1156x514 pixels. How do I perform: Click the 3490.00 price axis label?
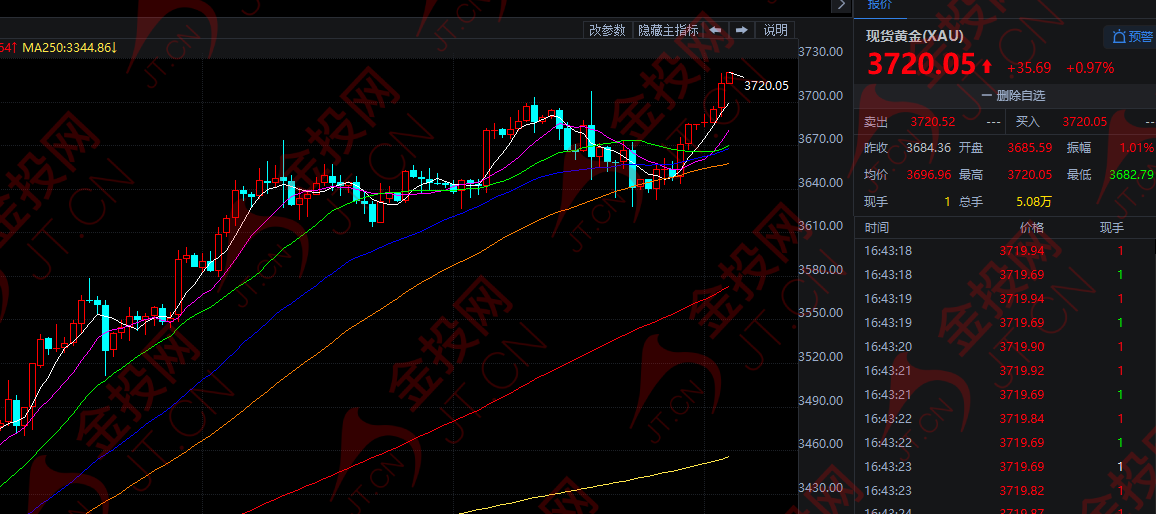[x=821, y=400]
